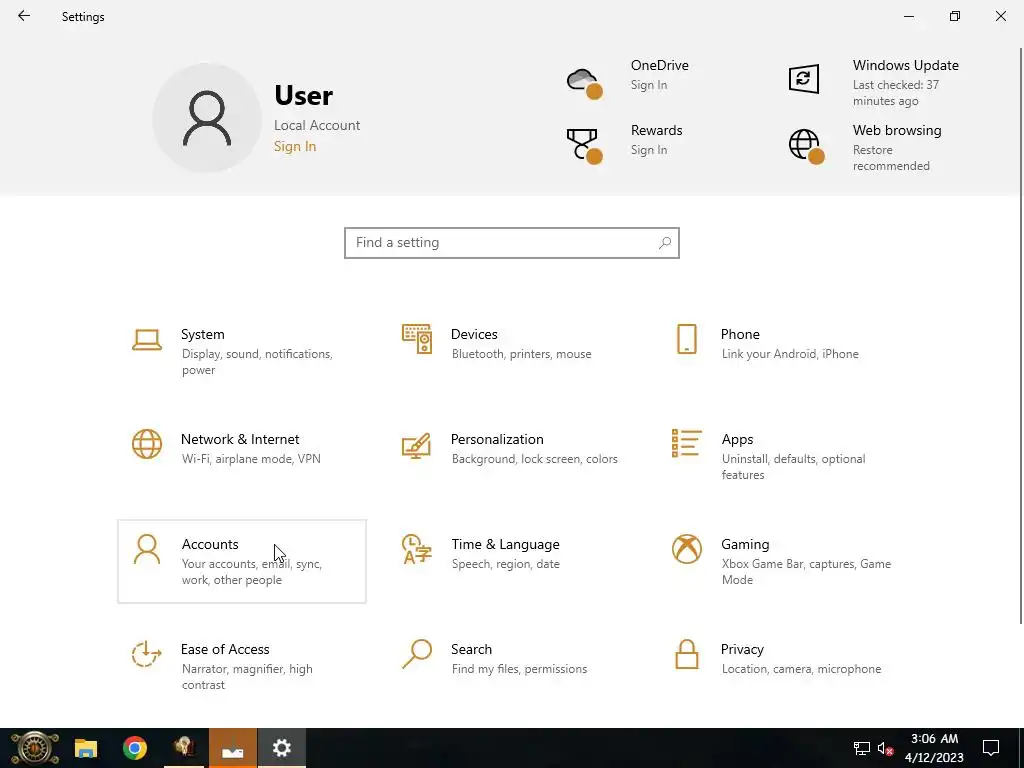Select the Personalization title
Screen dimensions: 1024x768
click(497, 440)
